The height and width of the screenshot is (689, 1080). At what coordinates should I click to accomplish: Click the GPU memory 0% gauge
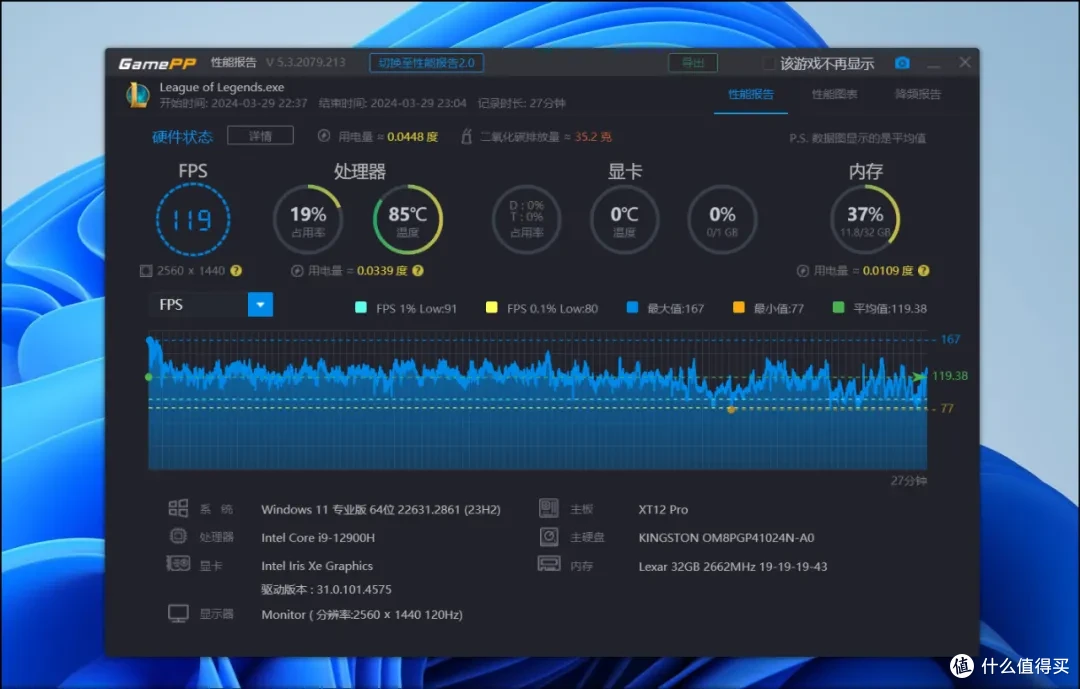[722, 219]
